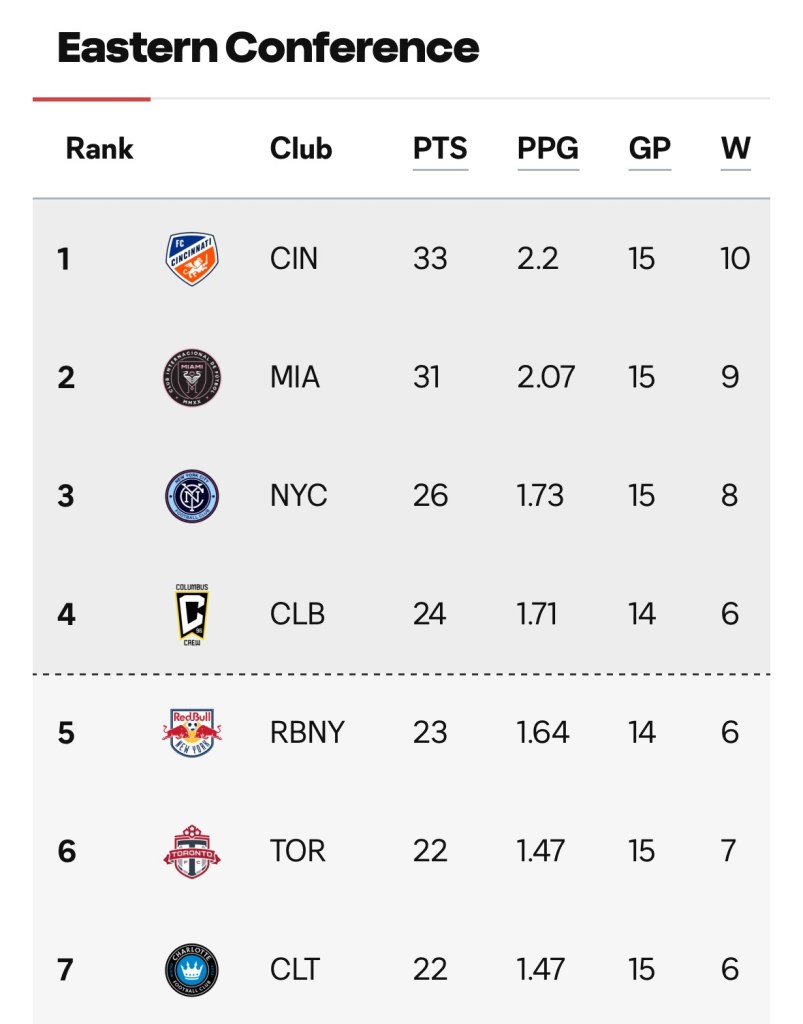
Task: Click the Inter Miami club logo
Action: [191, 377]
